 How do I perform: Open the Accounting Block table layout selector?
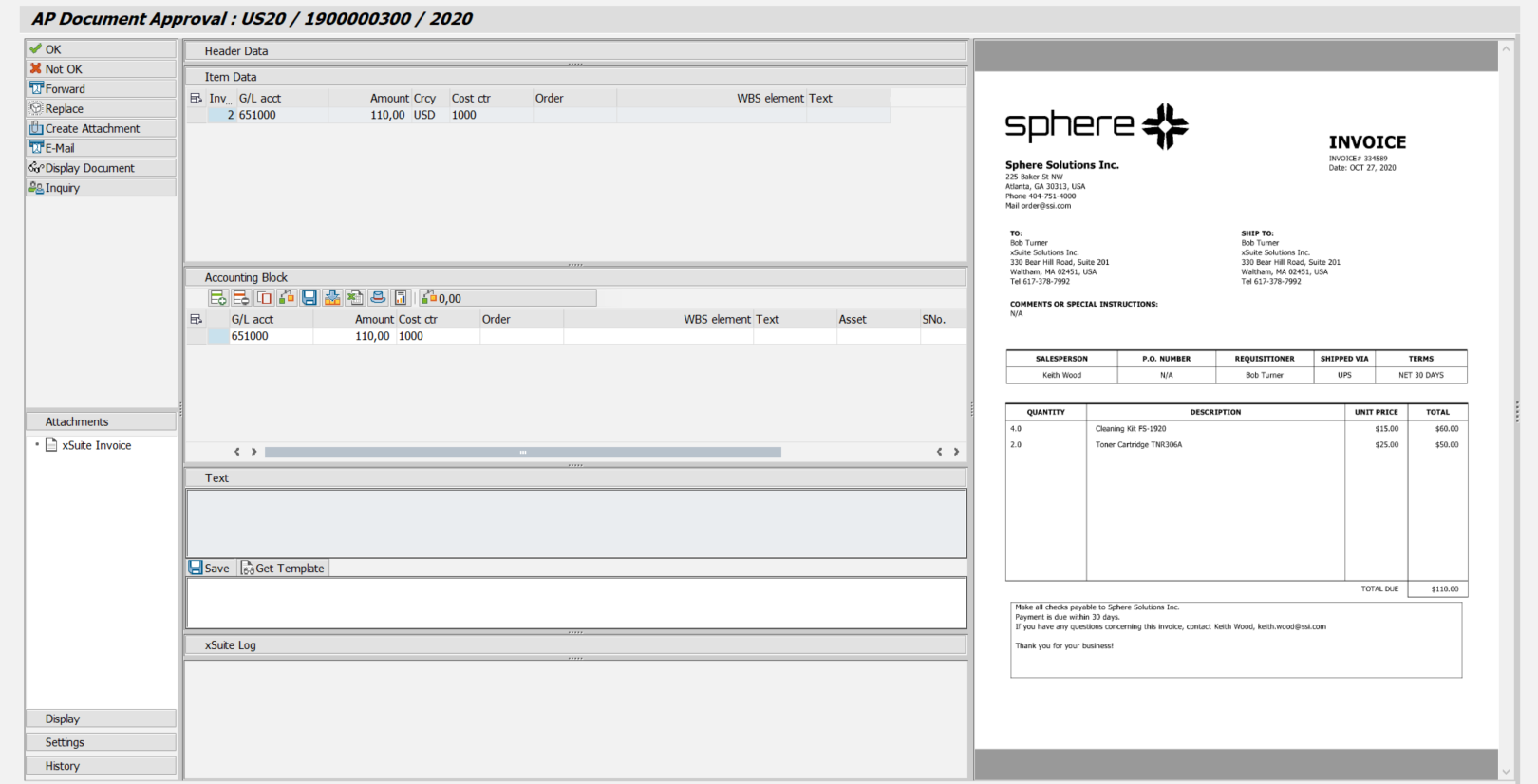(197, 320)
